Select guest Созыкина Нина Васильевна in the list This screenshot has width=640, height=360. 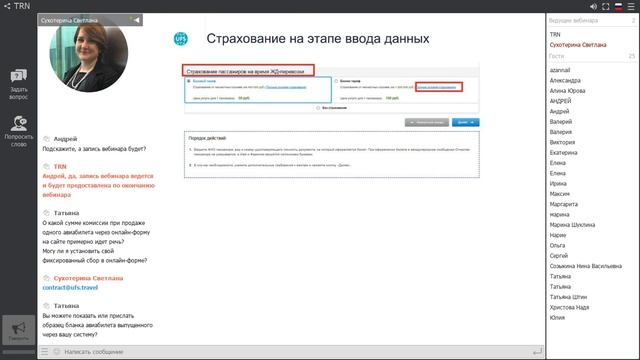click(x=586, y=266)
